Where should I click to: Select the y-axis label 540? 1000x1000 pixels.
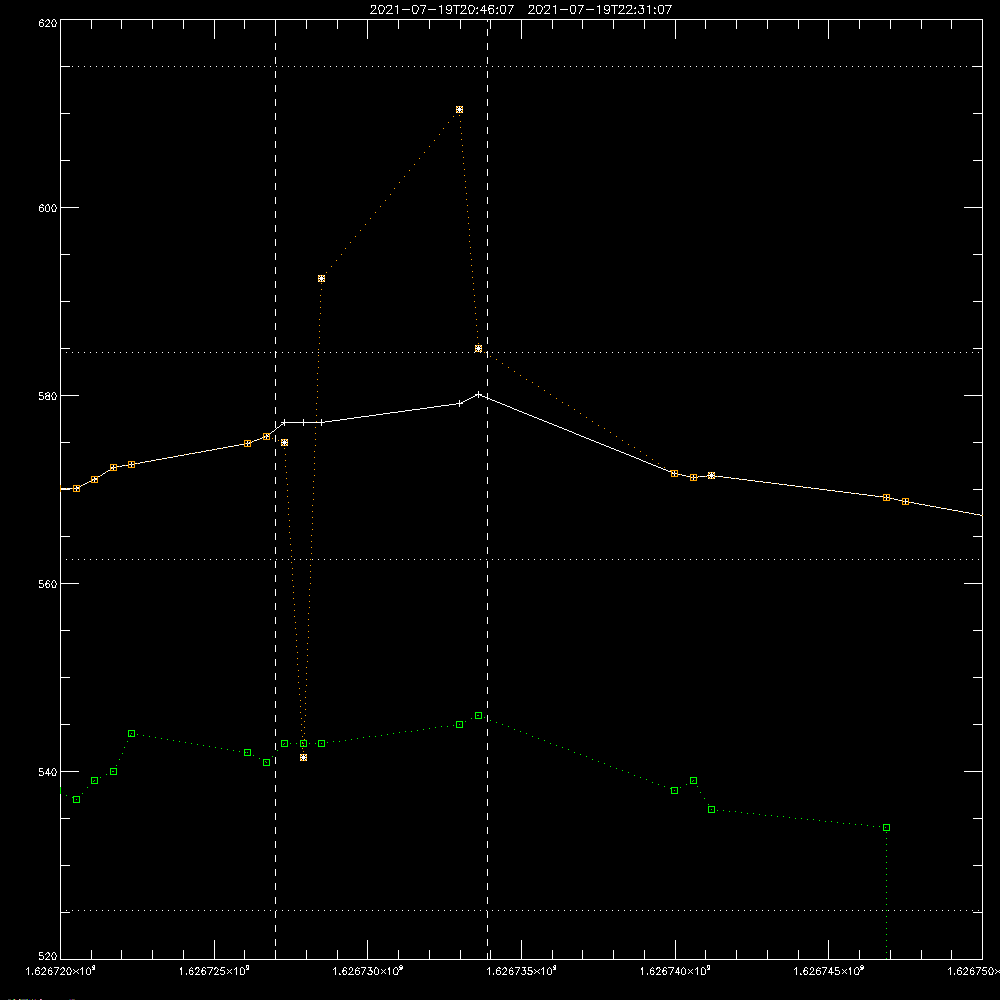[x=48, y=772]
